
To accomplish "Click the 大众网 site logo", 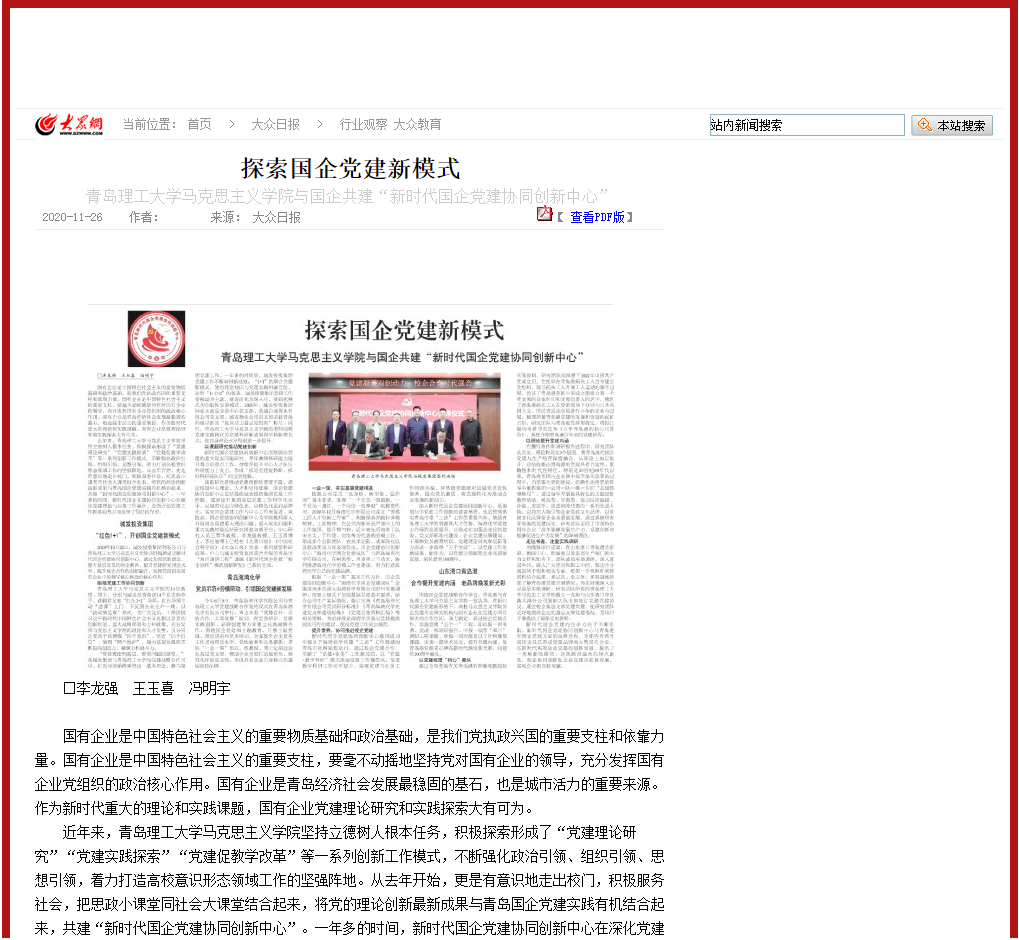I will coord(68,124).
